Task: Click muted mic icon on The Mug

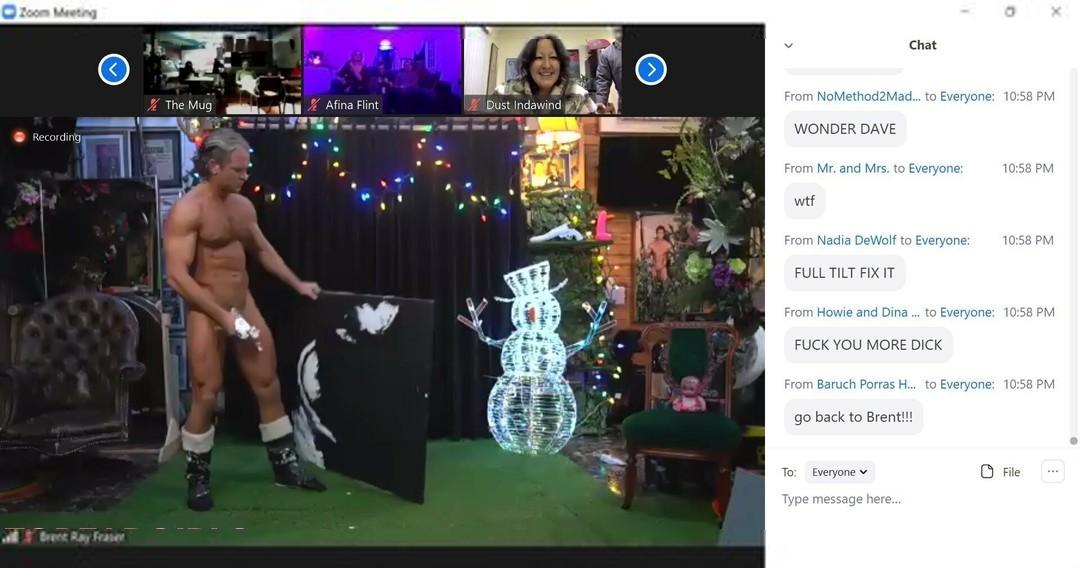Action: [x=154, y=105]
